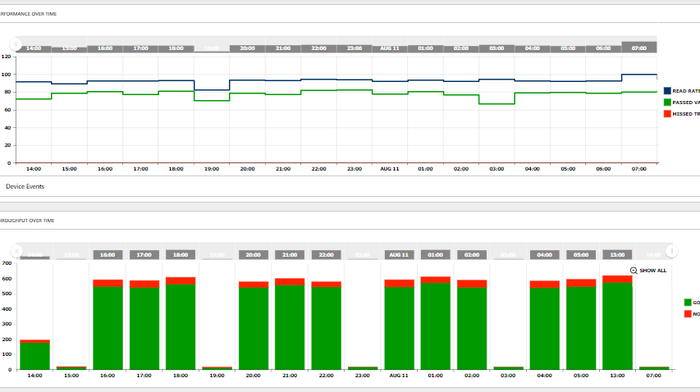Toggle the 05:00 tag in the throughput time selector
This screenshot has width=700, height=392.
(x=581, y=254)
